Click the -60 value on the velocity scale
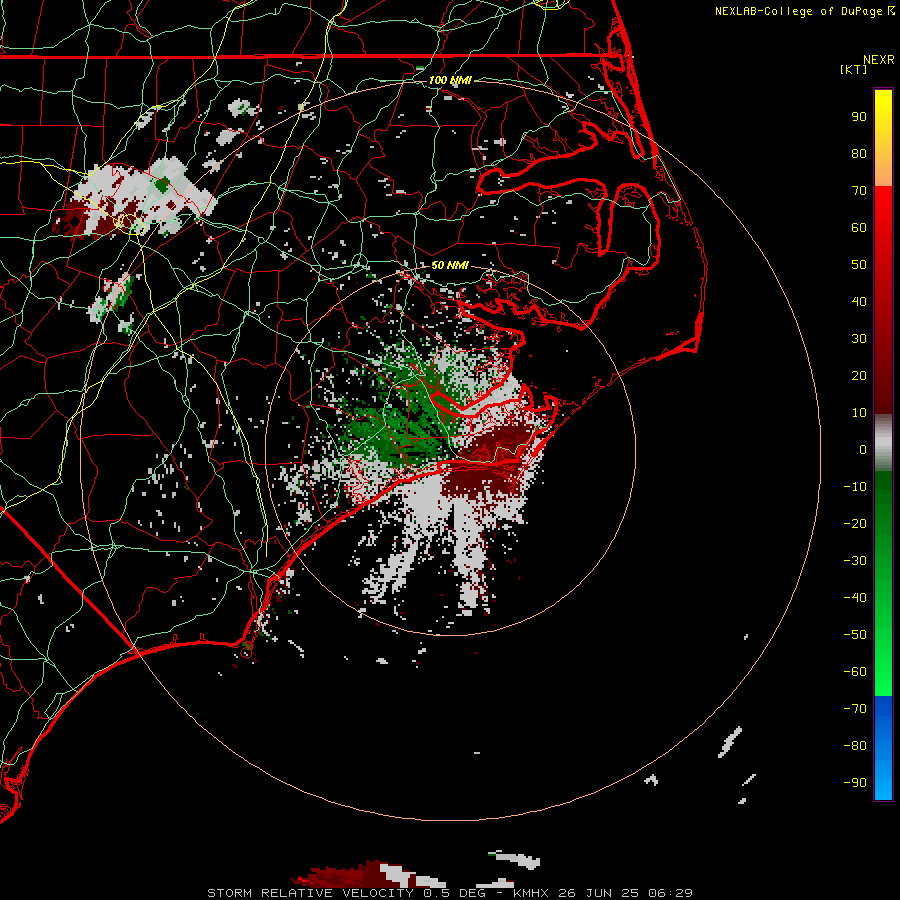Image resolution: width=900 pixels, height=900 pixels. point(855,672)
